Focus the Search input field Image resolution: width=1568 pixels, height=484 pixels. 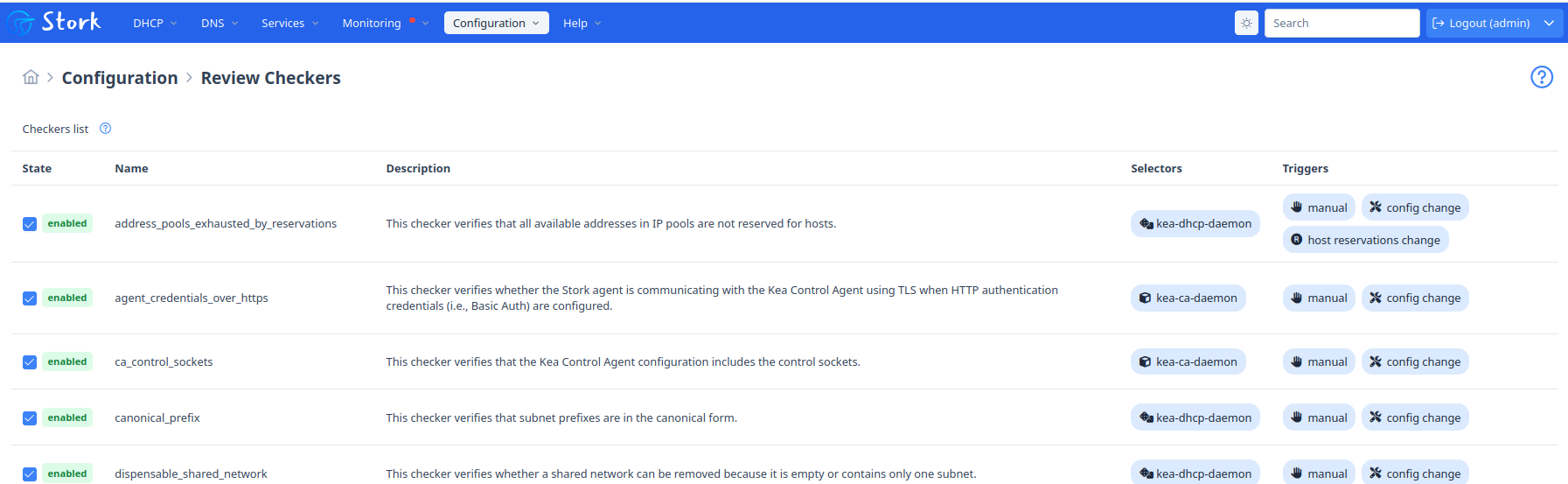[1342, 23]
